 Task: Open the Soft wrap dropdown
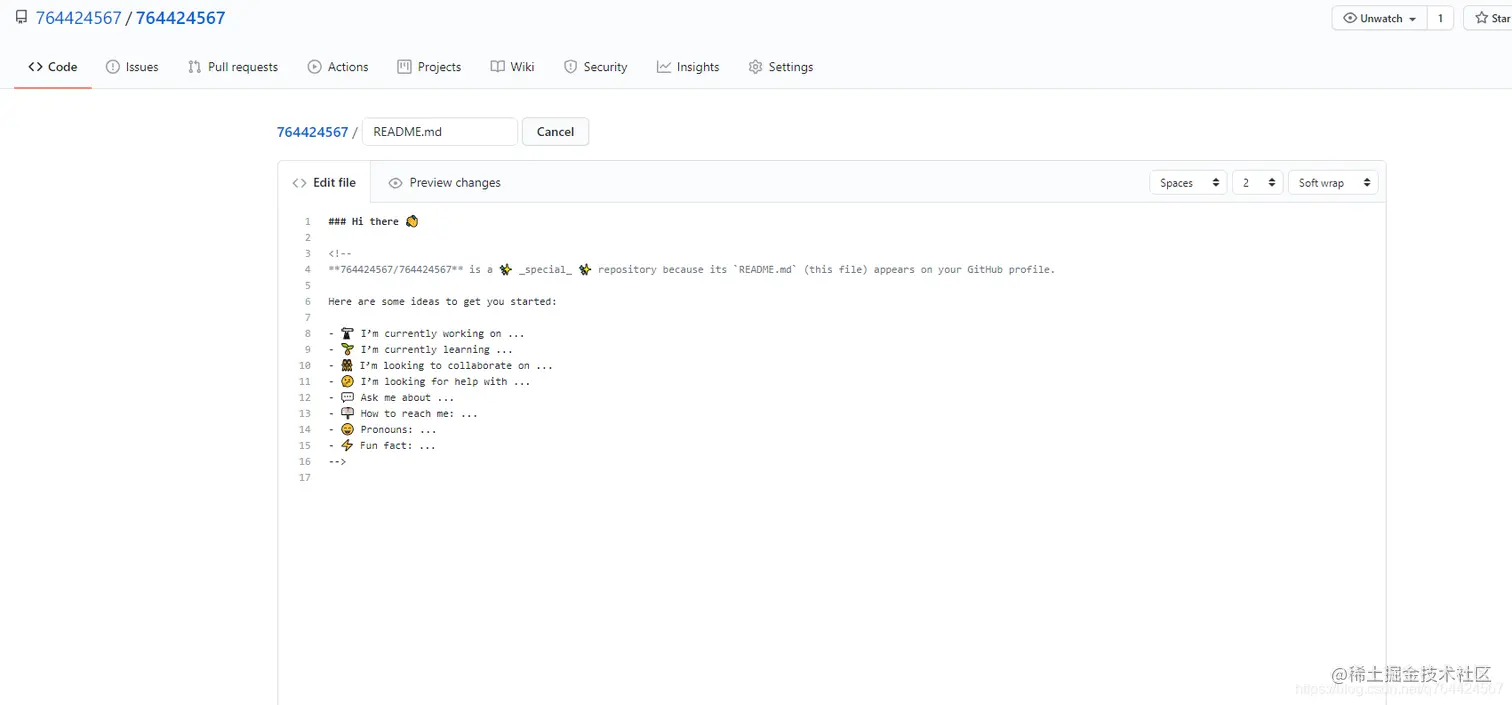1333,183
